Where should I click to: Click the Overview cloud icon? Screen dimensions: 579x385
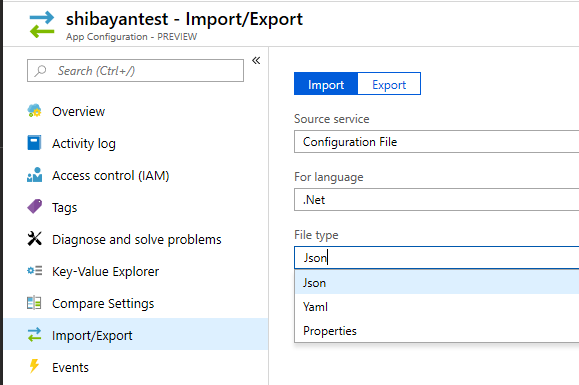point(34,111)
